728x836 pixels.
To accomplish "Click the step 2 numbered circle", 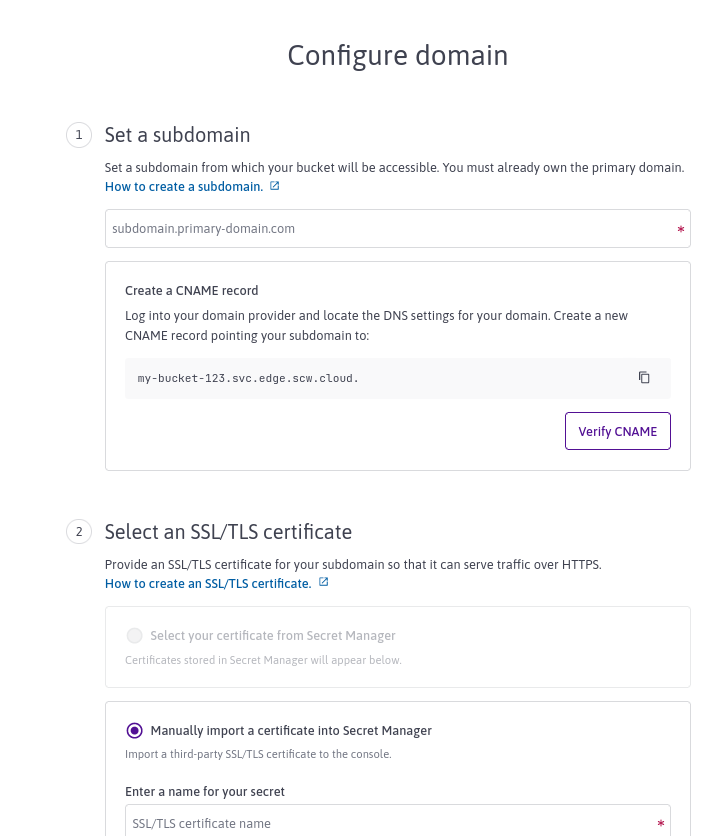I will (78, 531).
